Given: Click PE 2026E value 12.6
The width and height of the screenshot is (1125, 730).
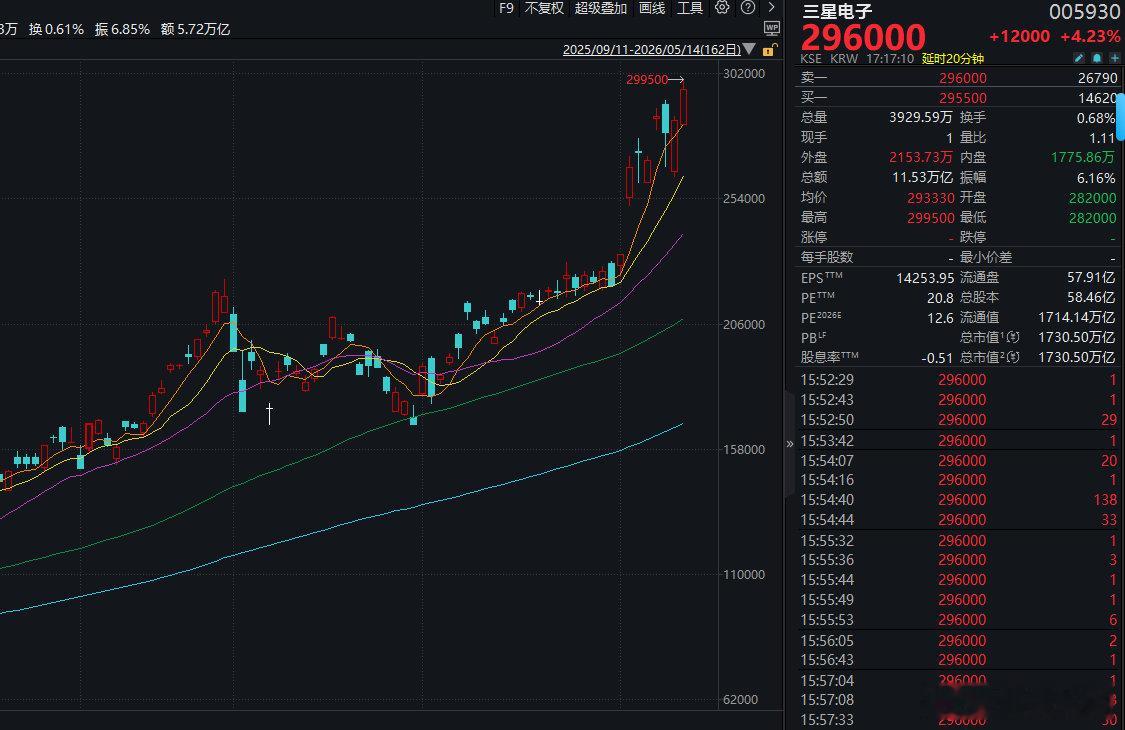Looking at the screenshot, I should 940,317.
